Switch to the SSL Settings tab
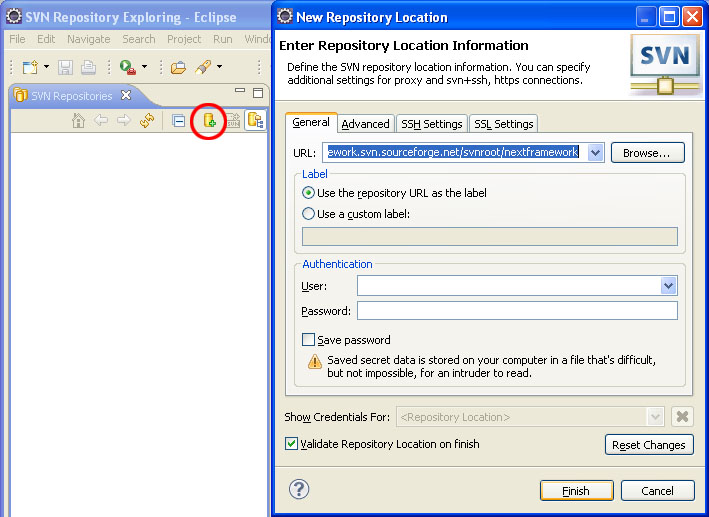Viewport: 709px width, 517px height. pyautogui.click(x=504, y=124)
